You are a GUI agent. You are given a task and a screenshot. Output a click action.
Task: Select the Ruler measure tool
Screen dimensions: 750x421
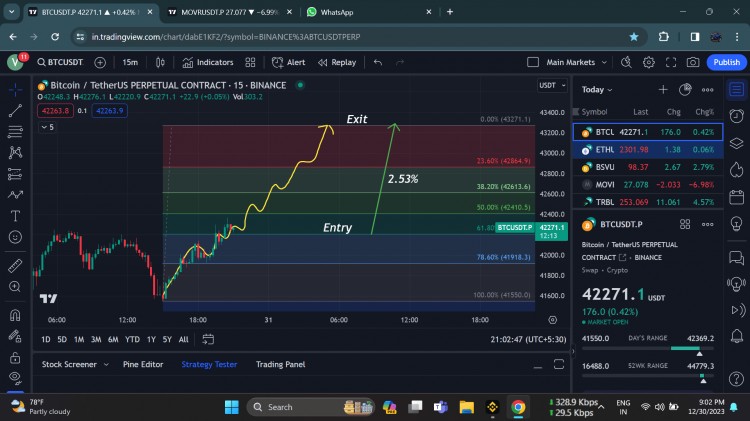click(15, 266)
